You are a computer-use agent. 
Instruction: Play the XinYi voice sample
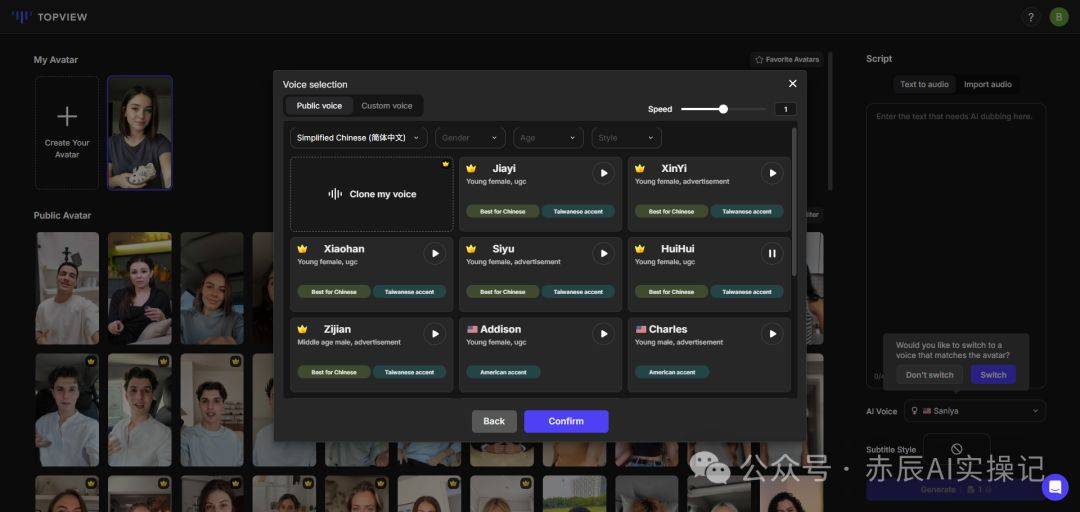[x=772, y=173]
